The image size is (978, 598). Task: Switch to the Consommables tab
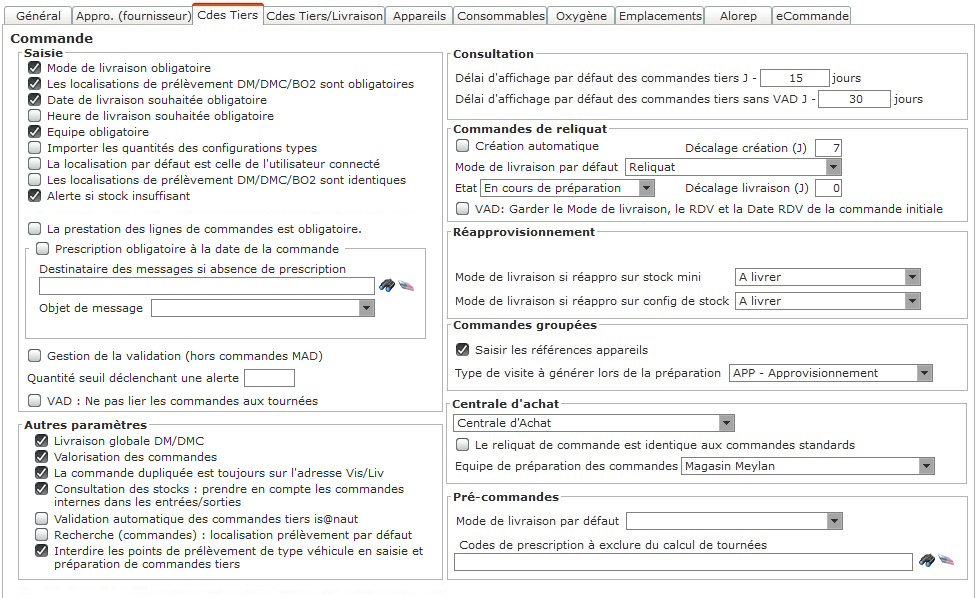point(500,16)
